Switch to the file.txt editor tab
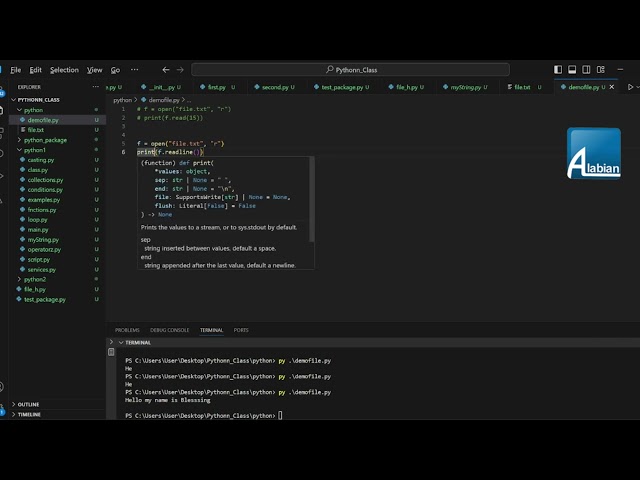 522,87
